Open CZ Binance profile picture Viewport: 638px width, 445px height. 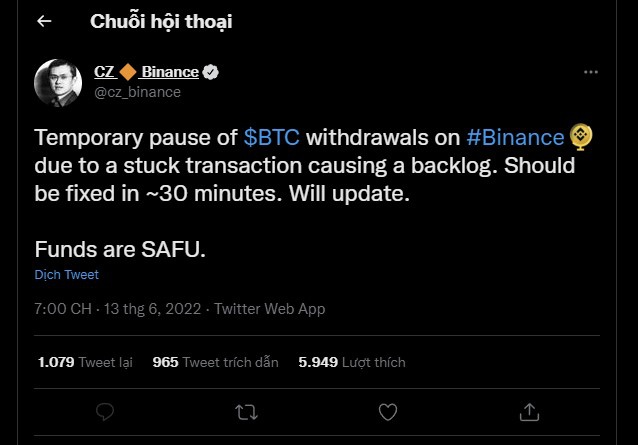pyautogui.click(x=58, y=83)
